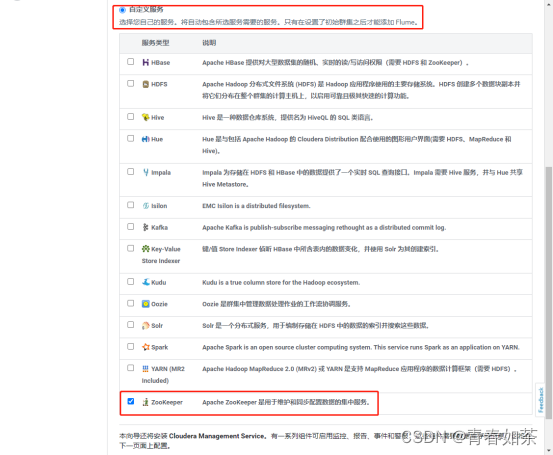553x455 pixels.
Task: Click the 服务类型 column header
Action: point(156,43)
